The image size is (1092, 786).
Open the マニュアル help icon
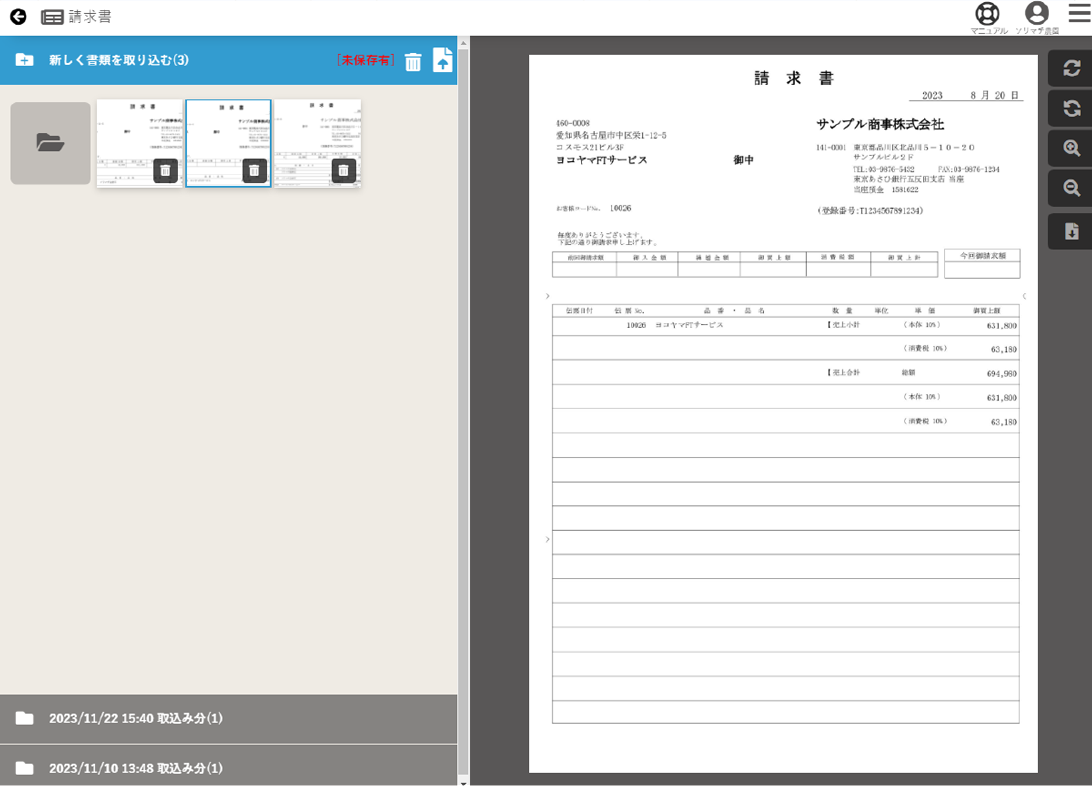coord(988,13)
